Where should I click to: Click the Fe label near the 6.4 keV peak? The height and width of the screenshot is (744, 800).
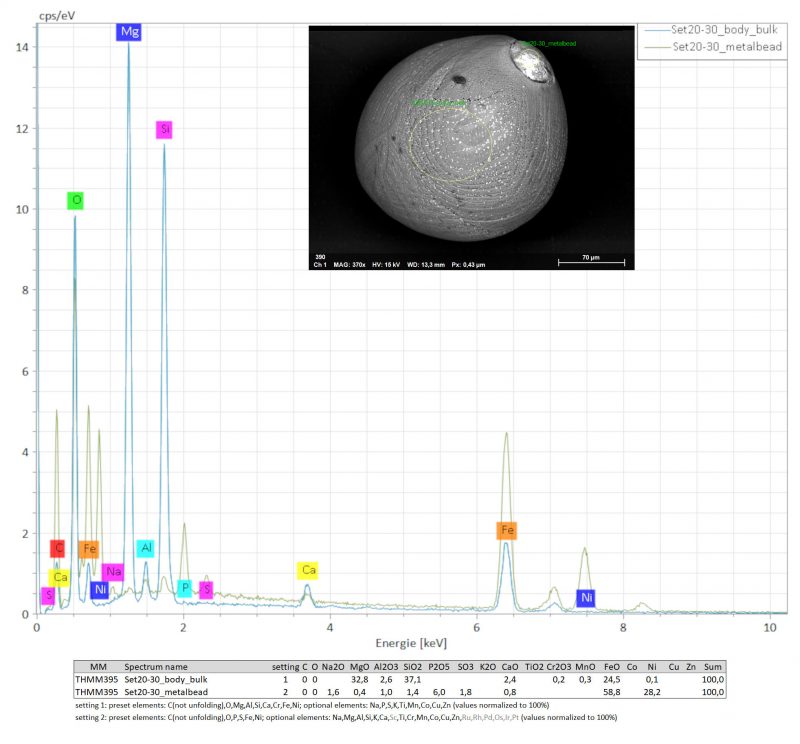tap(509, 530)
